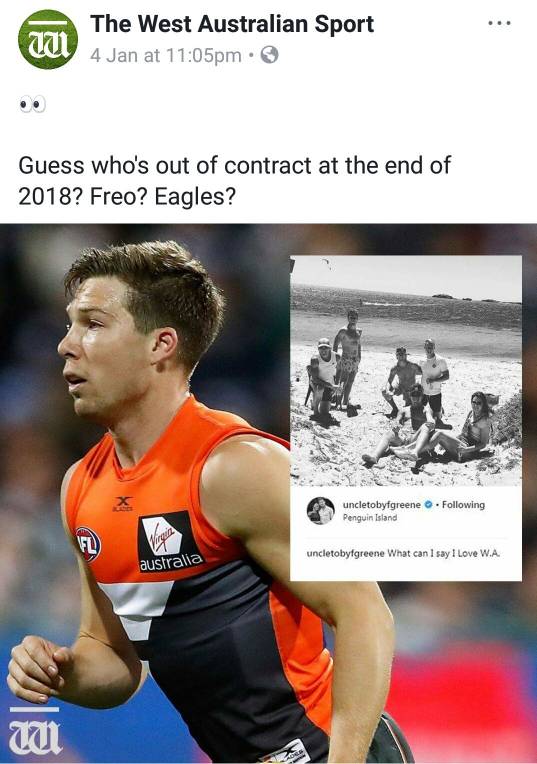Image resolution: width=537 pixels, height=764 pixels.
Task: Click the Virgin Australia logo on the guernsey
Action: [x=170, y=542]
